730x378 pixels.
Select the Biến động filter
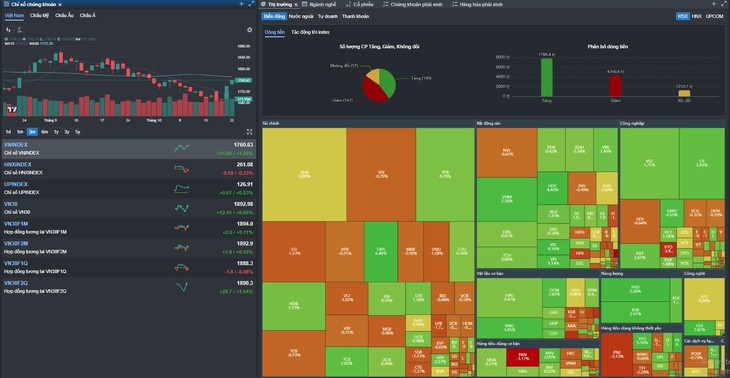pyautogui.click(x=274, y=16)
